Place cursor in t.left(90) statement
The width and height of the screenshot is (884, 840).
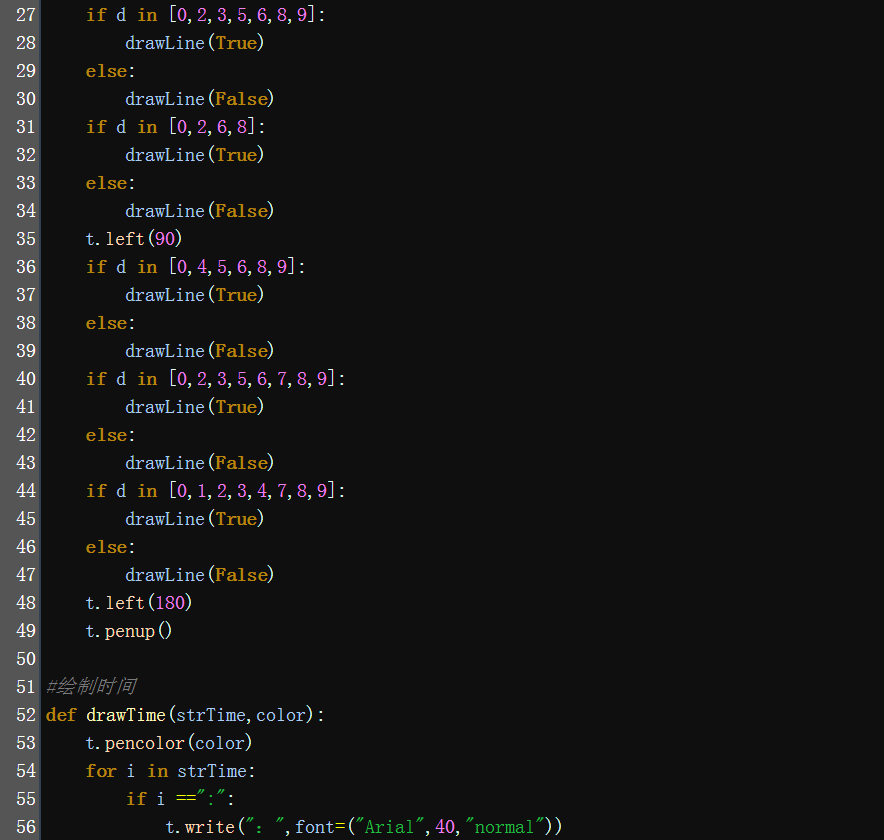click(134, 239)
